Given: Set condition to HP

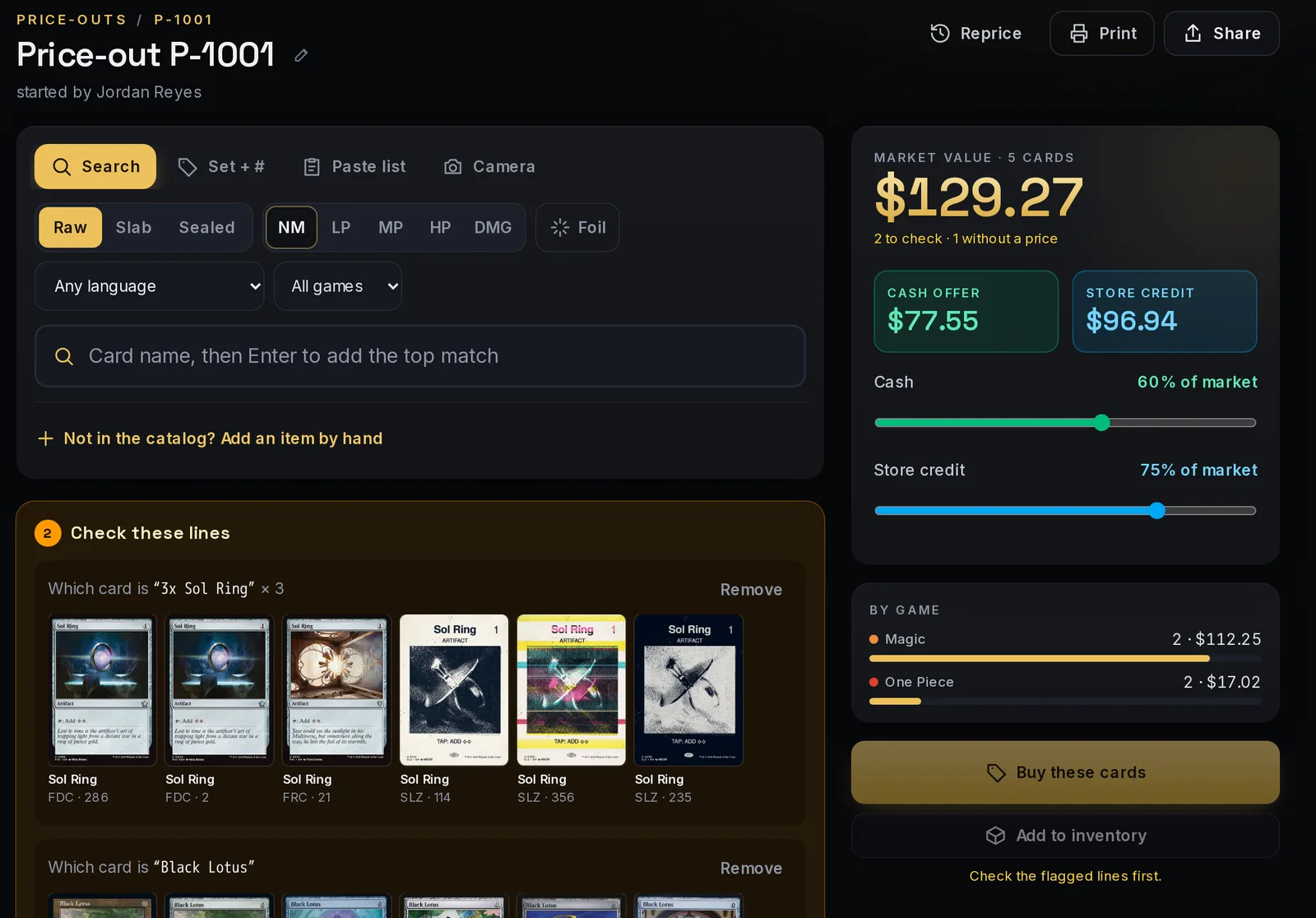Looking at the screenshot, I should tap(440, 227).
